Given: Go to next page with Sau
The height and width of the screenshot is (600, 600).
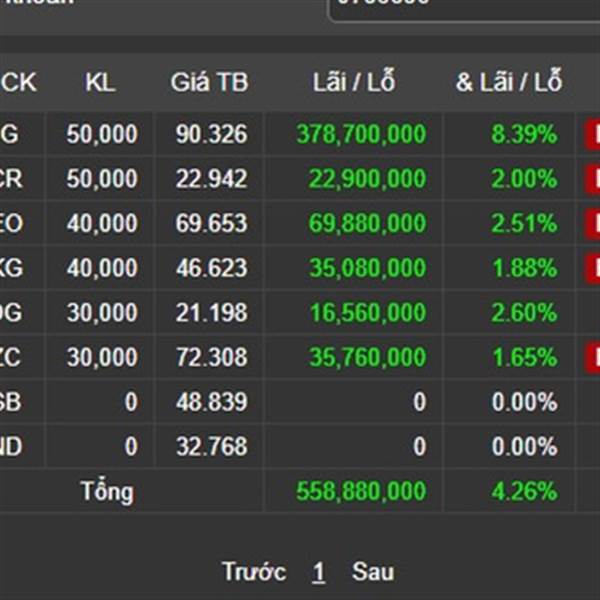Looking at the screenshot, I should [x=373, y=572].
